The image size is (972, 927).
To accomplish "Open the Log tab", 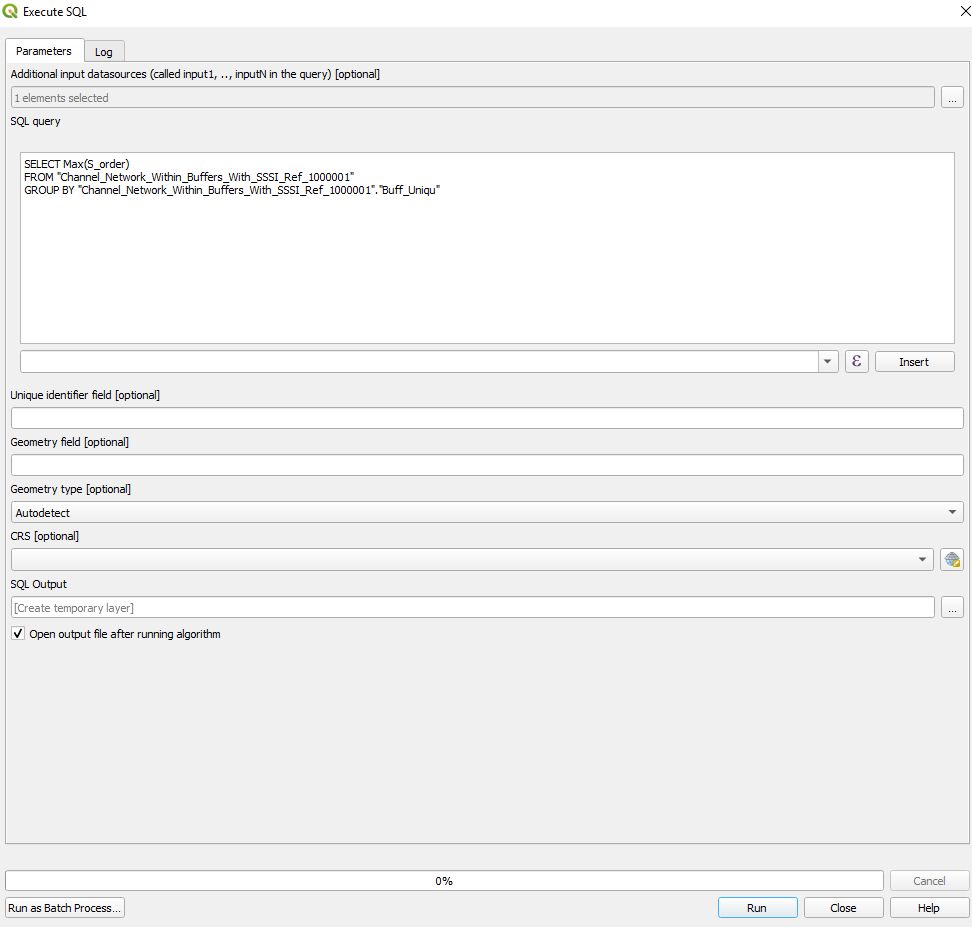I will pyautogui.click(x=104, y=52).
